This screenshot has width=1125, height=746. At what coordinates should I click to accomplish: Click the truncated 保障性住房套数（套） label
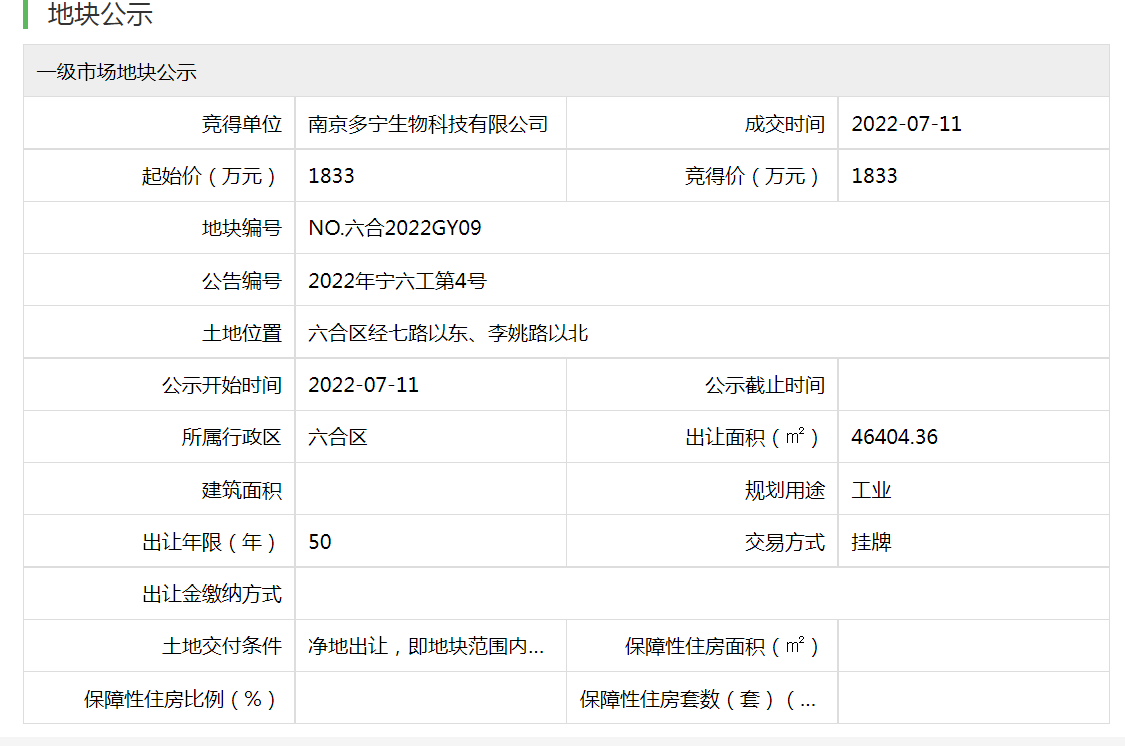697,699
